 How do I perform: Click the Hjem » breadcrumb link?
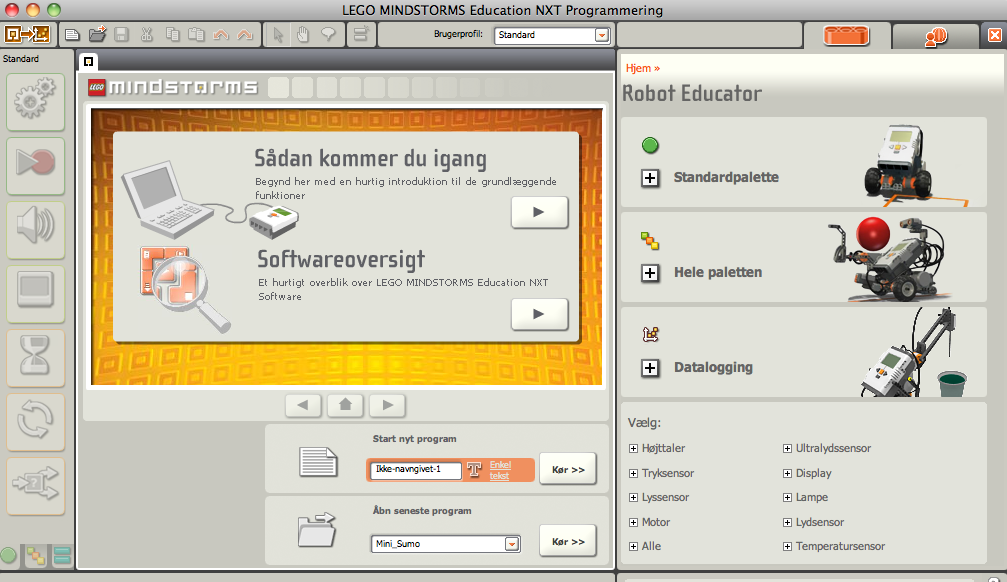pyautogui.click(x=643, y=68)
